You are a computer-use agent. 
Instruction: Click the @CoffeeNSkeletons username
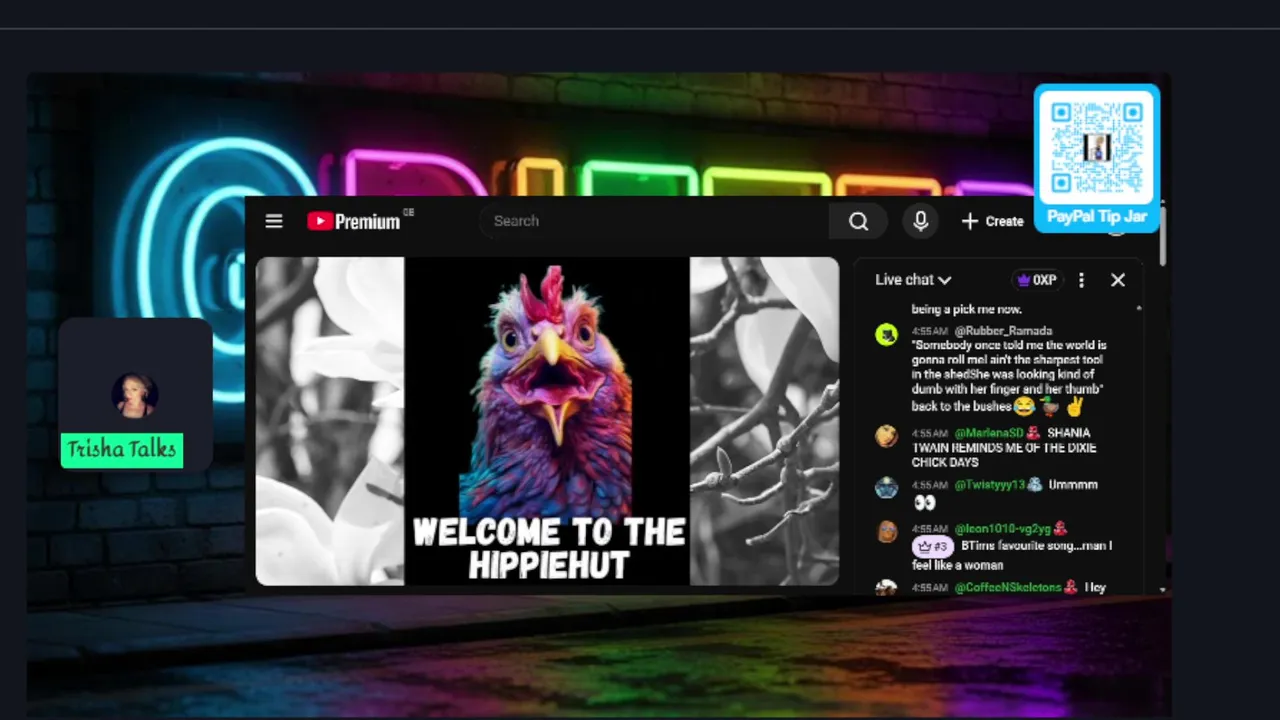pyautogui.click(x=1007, y=587)
